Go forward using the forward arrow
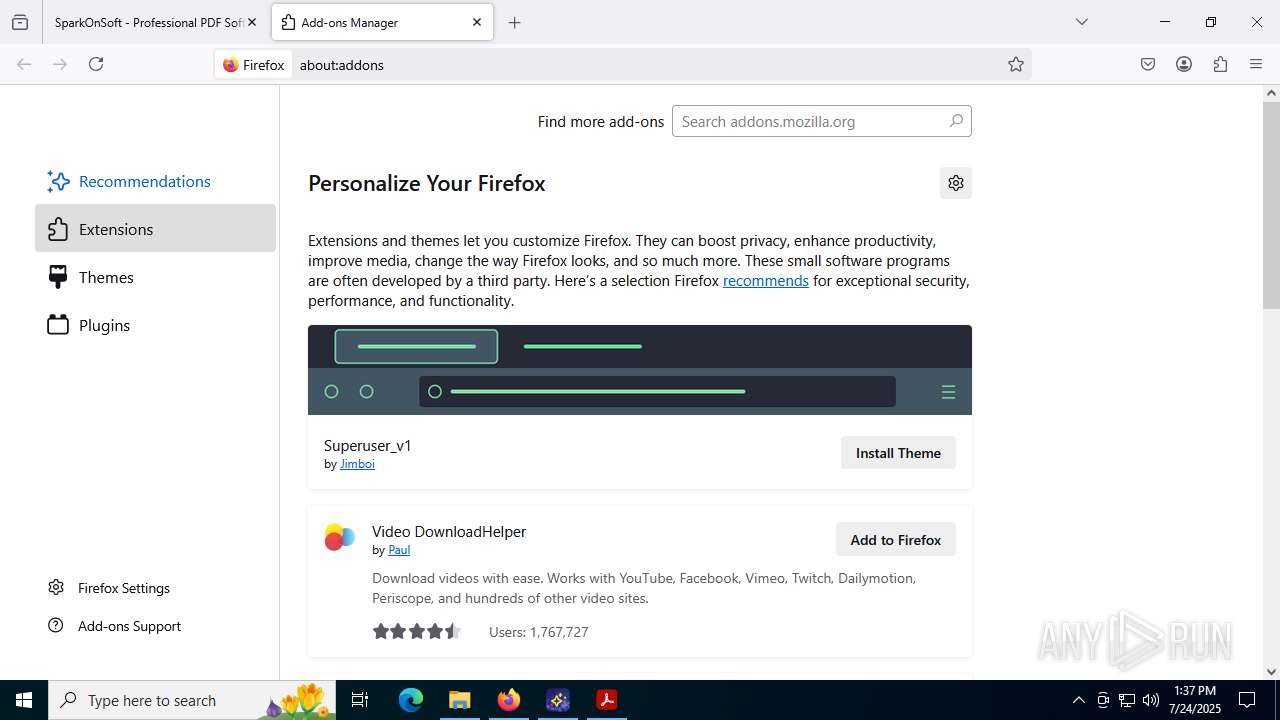Viewport: 1280px width, 720px height. pyautogui.click(x=60, y=64)
